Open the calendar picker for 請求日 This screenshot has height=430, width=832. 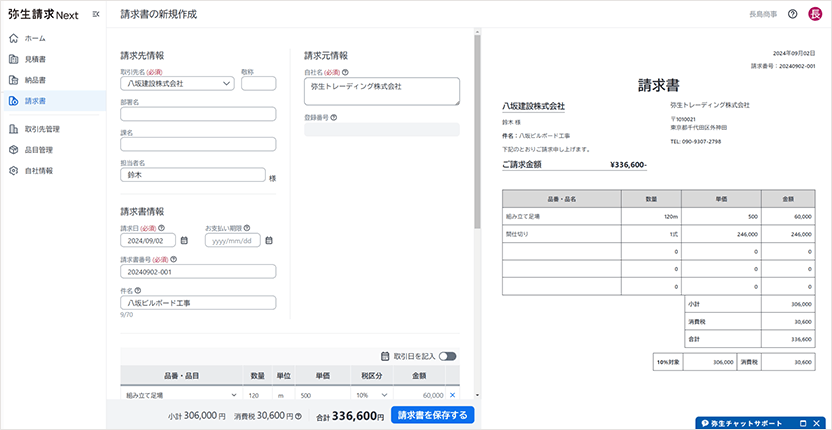(185, 240)
